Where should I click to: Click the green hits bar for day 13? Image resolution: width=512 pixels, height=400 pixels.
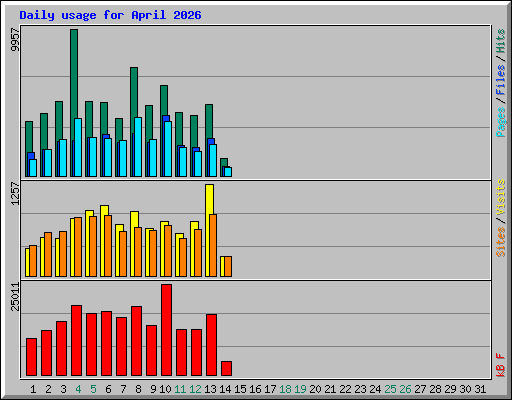click(x=209, y=121)
